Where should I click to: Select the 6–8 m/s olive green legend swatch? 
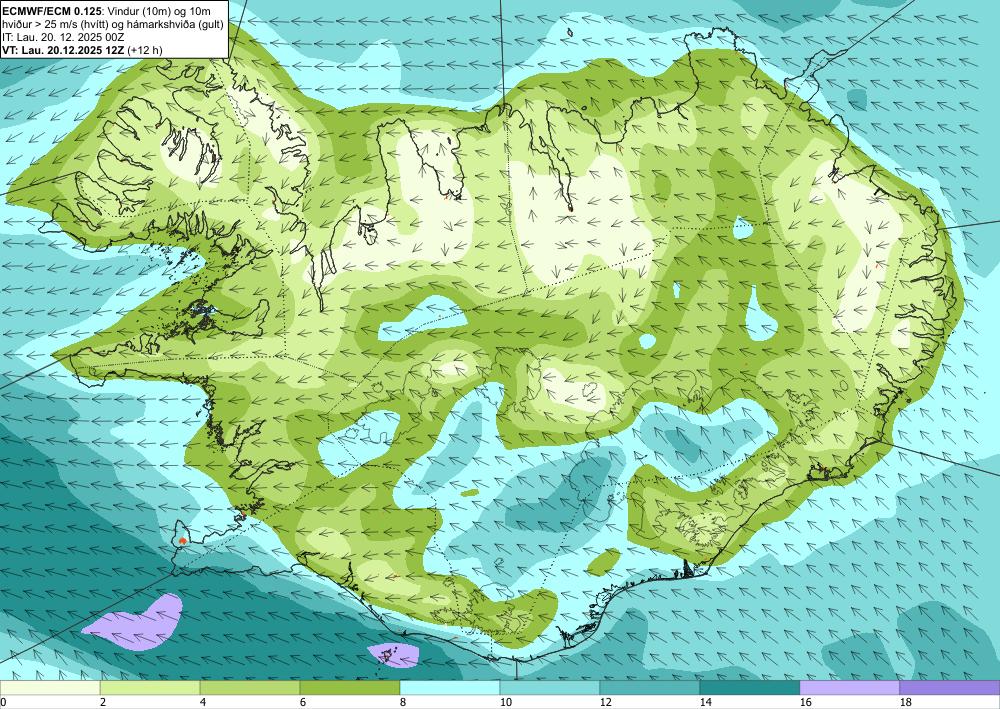350,688
